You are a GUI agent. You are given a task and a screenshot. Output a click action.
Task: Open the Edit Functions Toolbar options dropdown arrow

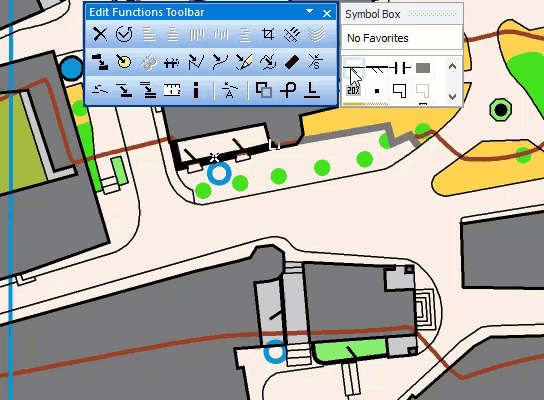click(x=309, y=12)
